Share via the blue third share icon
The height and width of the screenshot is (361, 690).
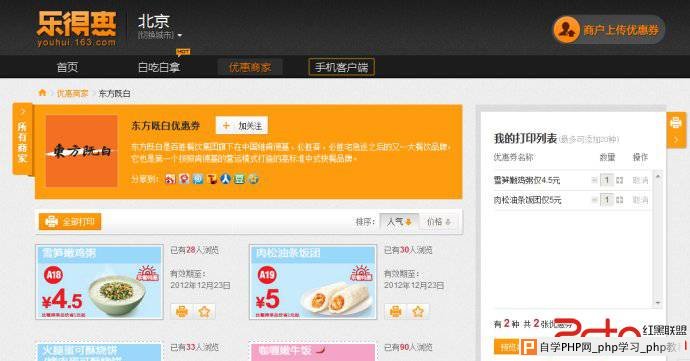pyautogui.click(x=198, y=179)
